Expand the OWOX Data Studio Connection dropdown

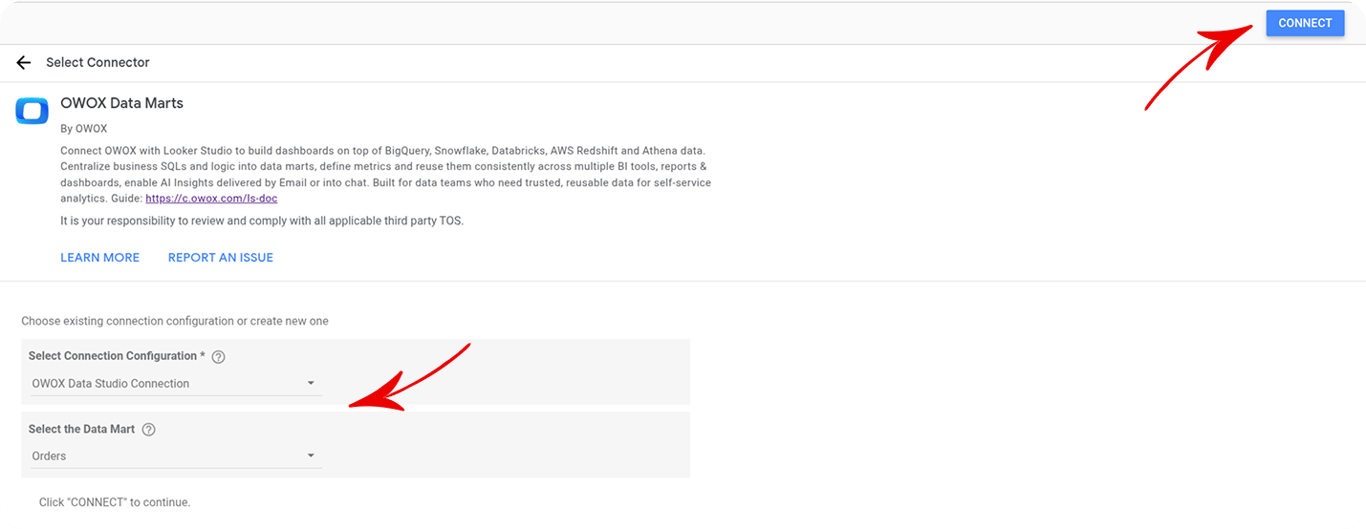tap(175, 383)
